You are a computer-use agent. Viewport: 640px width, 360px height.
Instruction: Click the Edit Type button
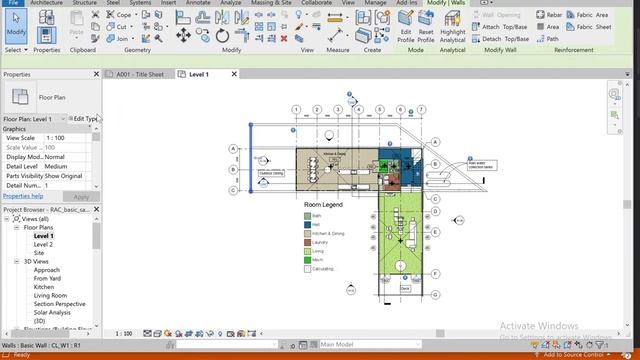[x=83, y=119]
